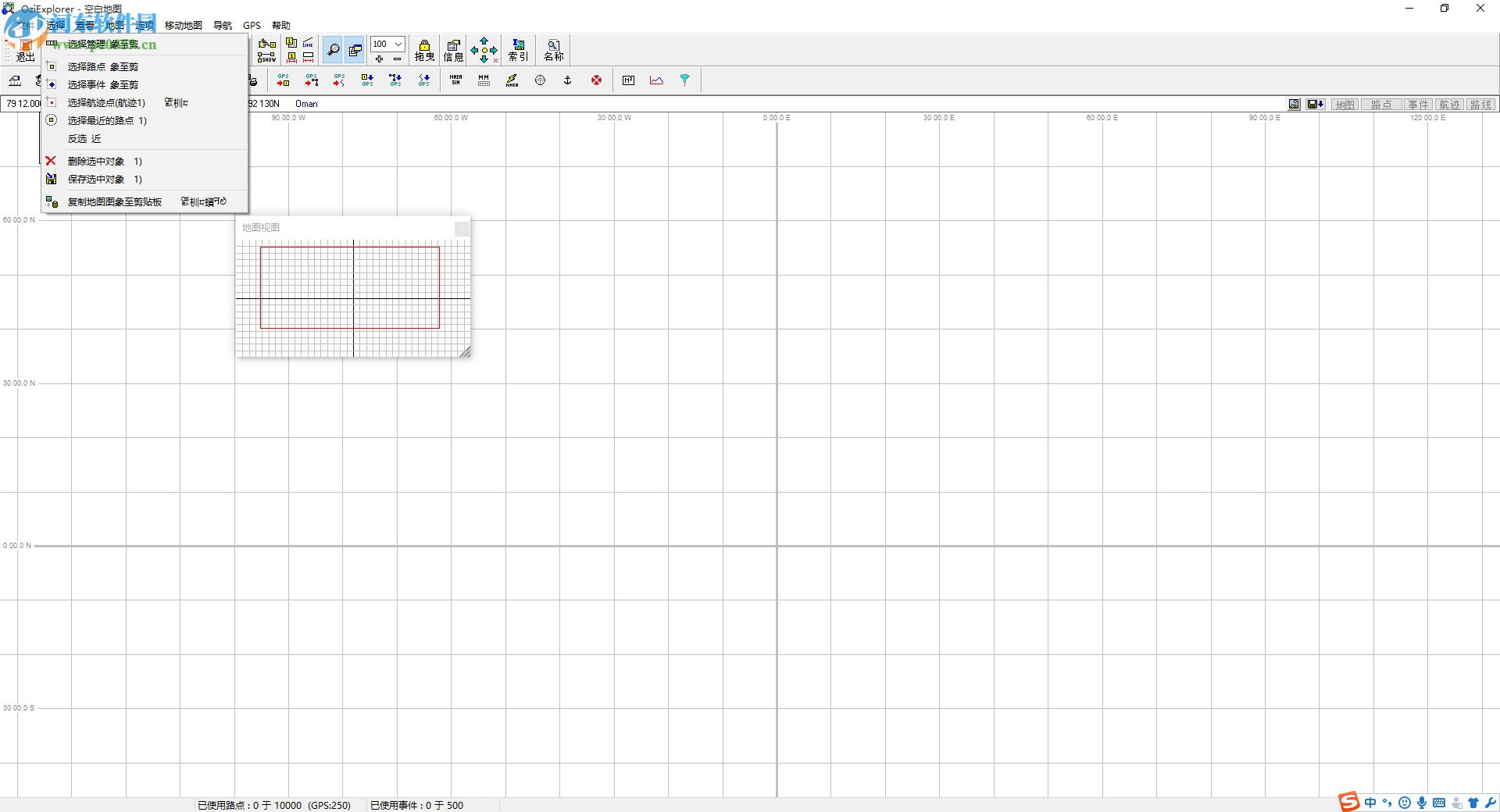Click the 名称 name search tool

[x=553, y=50]
